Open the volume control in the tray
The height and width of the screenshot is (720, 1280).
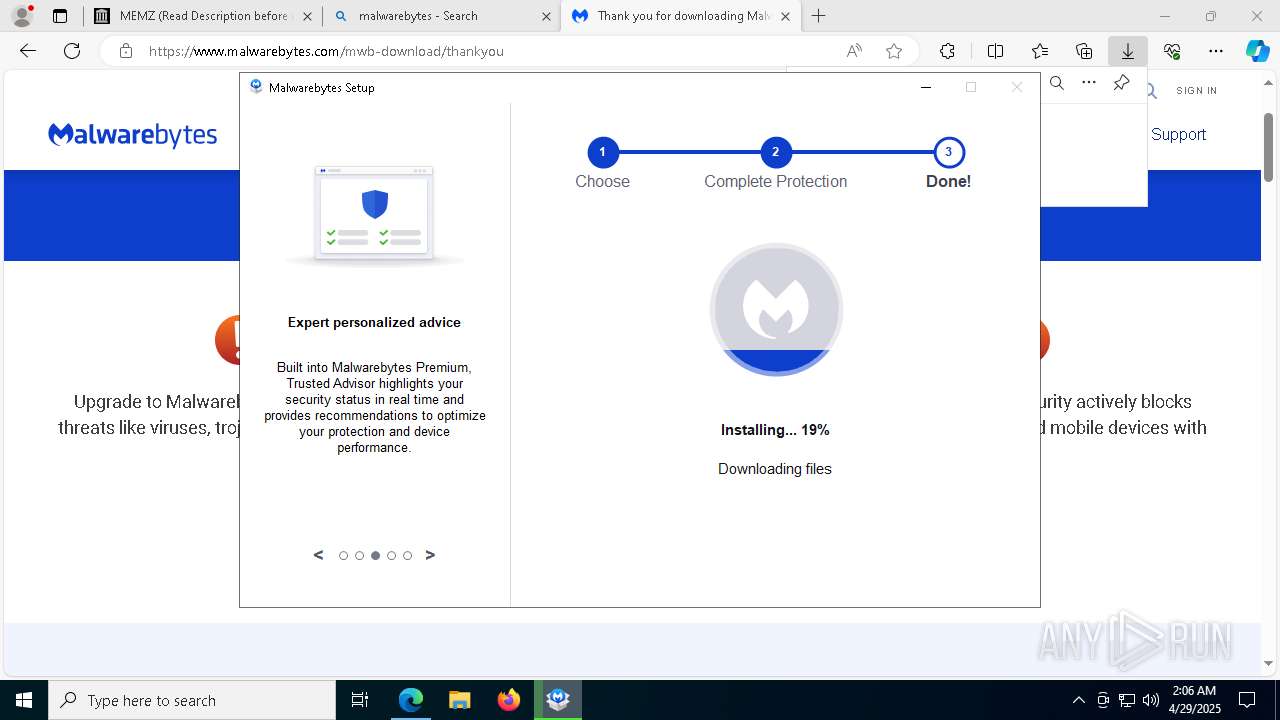[x=1151, y=700]
